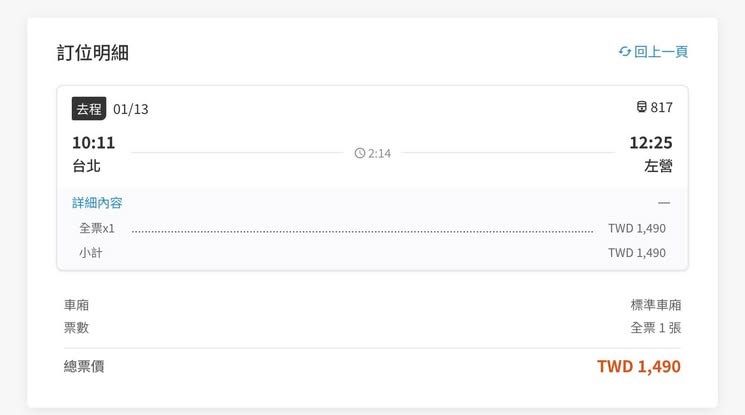Click the clock icon beside 2:14 duration
745x415 pixels.
[x=360, y=153]
